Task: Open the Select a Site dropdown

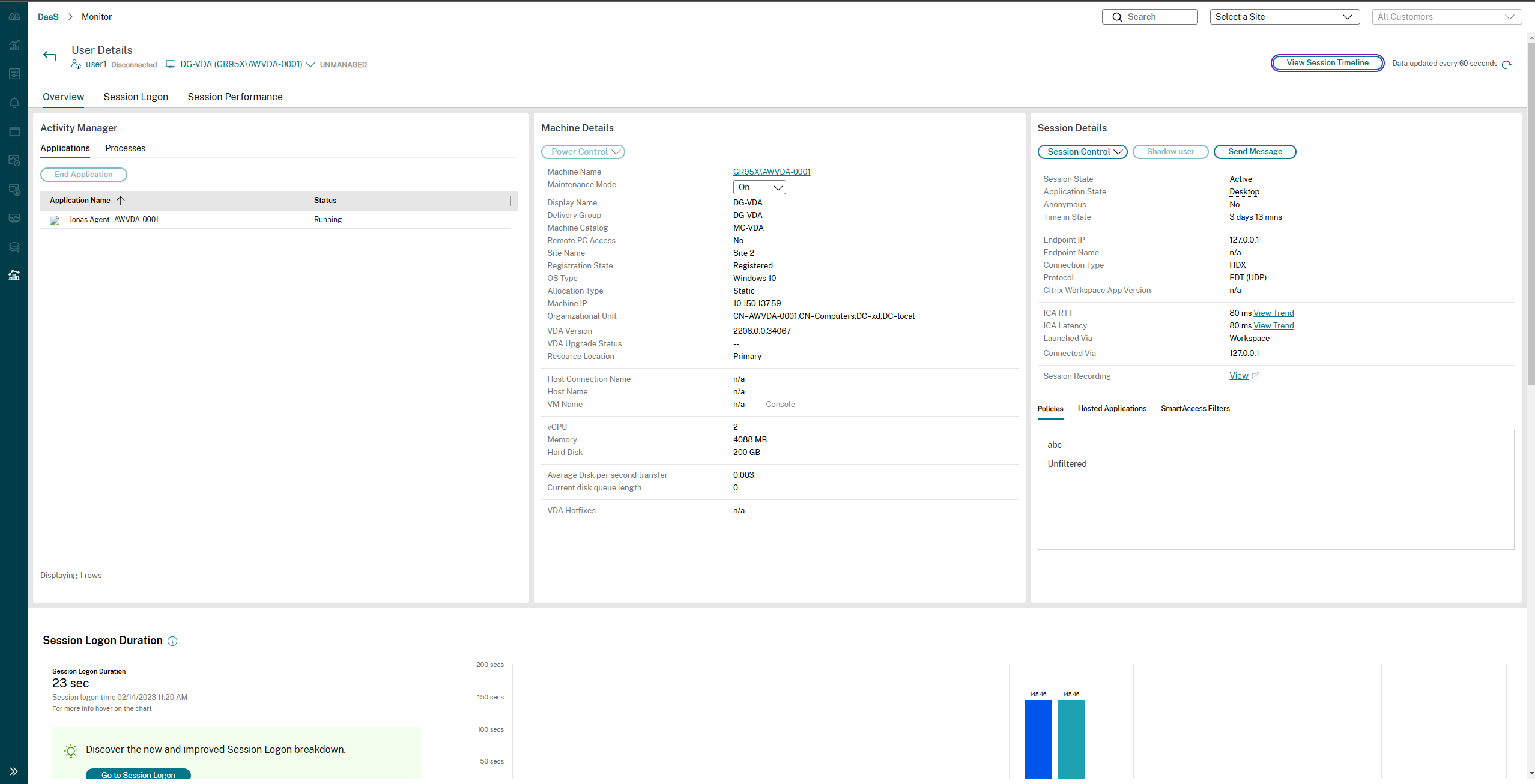Action: (x=1285, y=17)
